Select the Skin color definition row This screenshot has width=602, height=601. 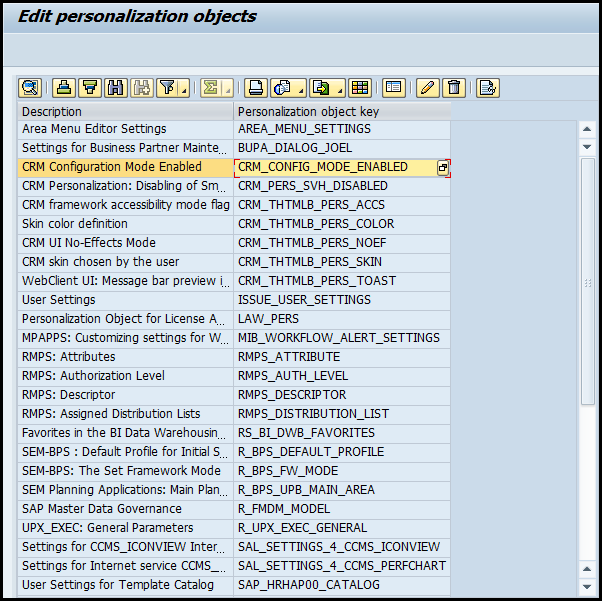coord(126,224)
